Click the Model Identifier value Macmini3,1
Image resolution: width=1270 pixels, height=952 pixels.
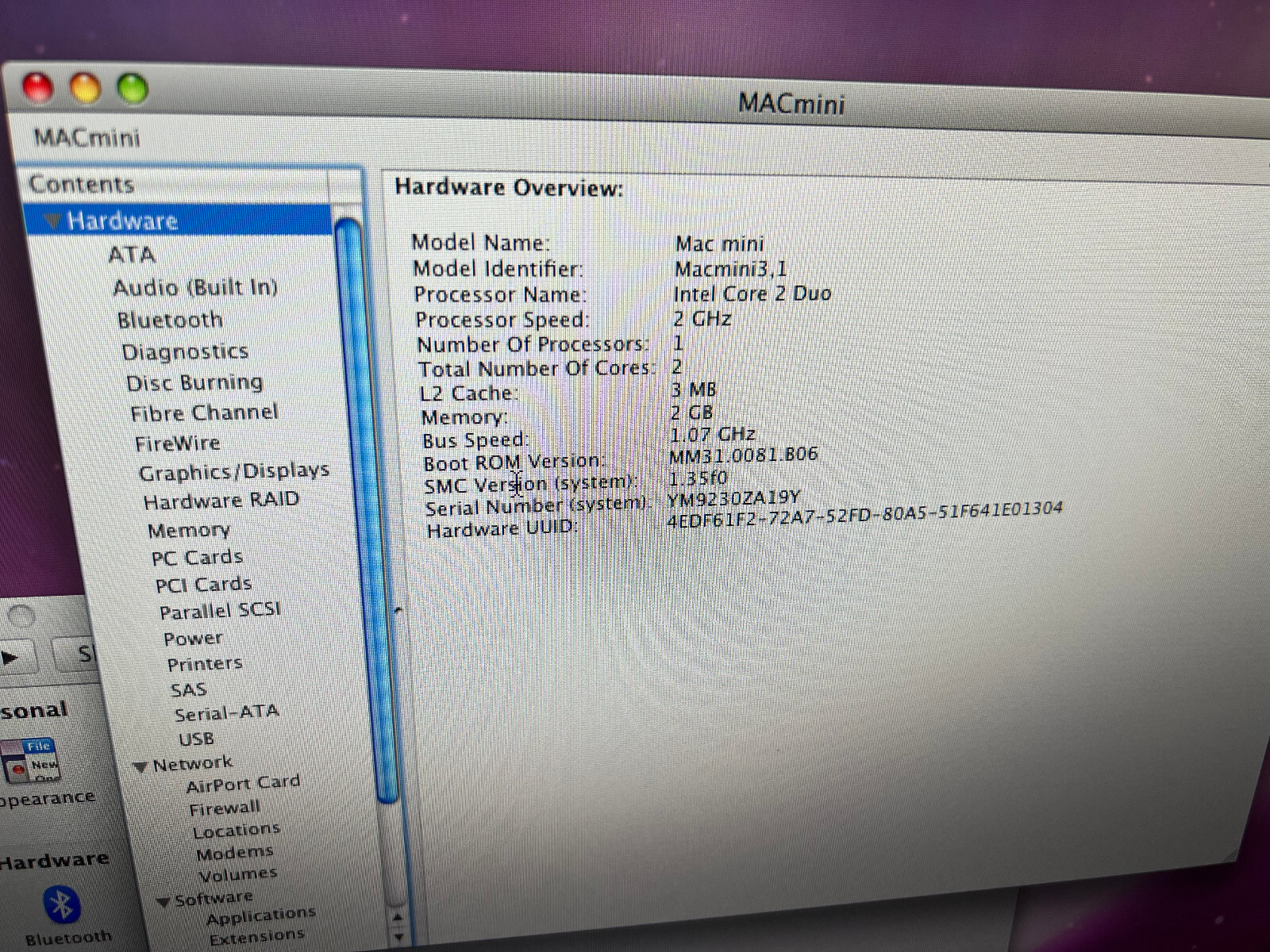(x=730, y=269)
